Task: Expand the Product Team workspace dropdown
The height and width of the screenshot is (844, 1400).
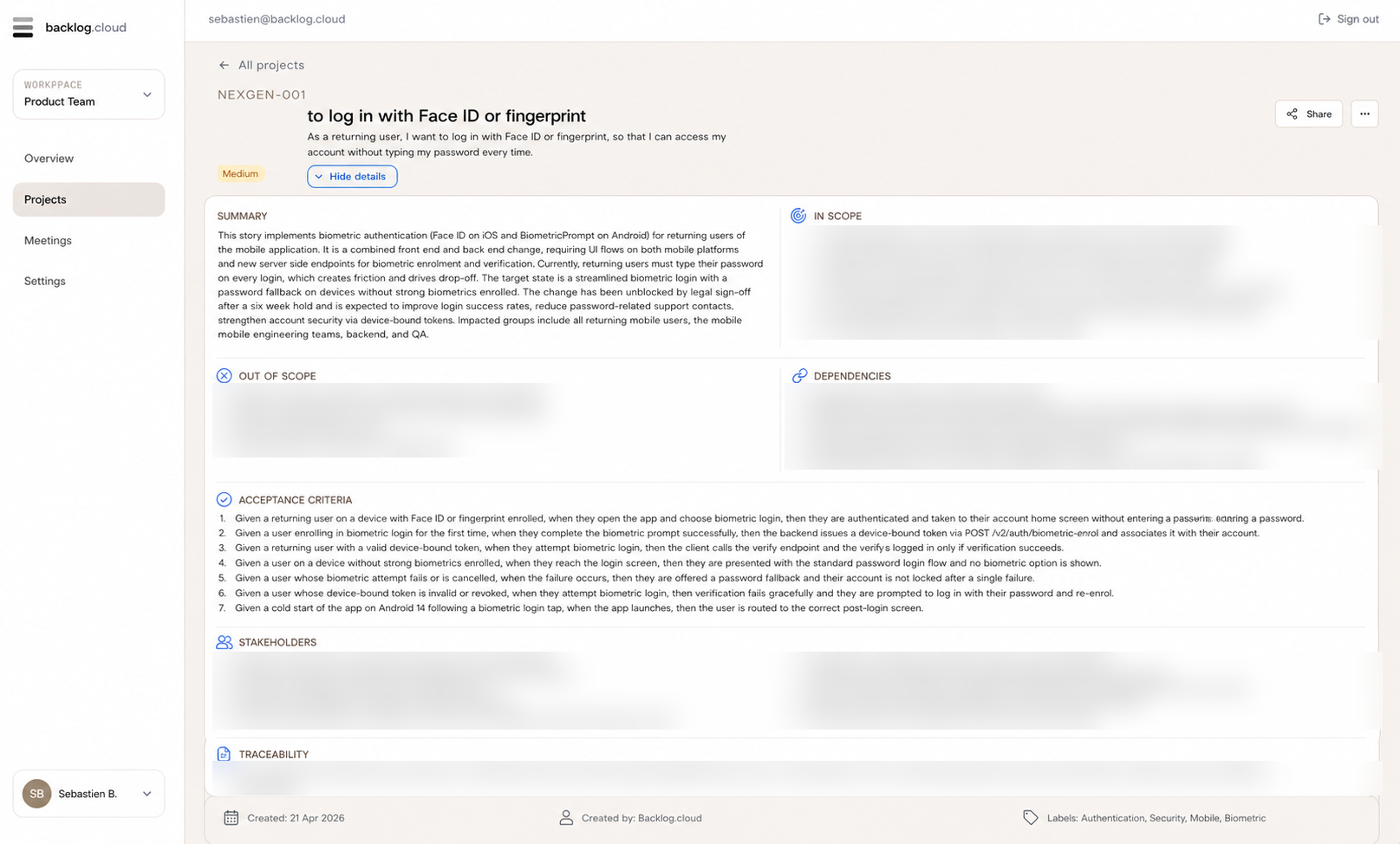Action: (x=88, y=94)
